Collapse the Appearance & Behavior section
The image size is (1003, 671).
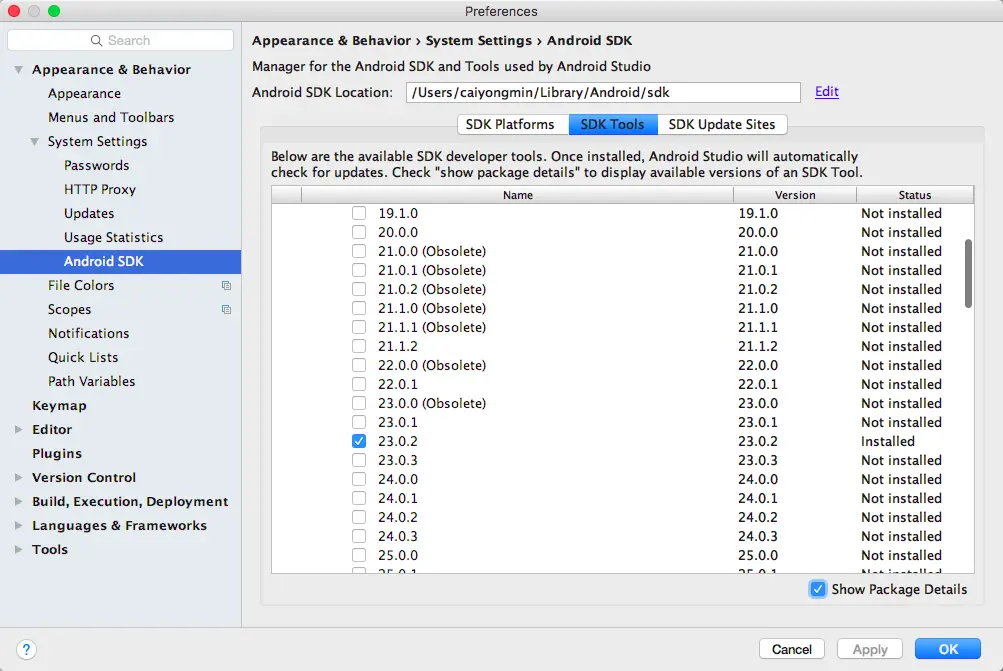[19, 70]
